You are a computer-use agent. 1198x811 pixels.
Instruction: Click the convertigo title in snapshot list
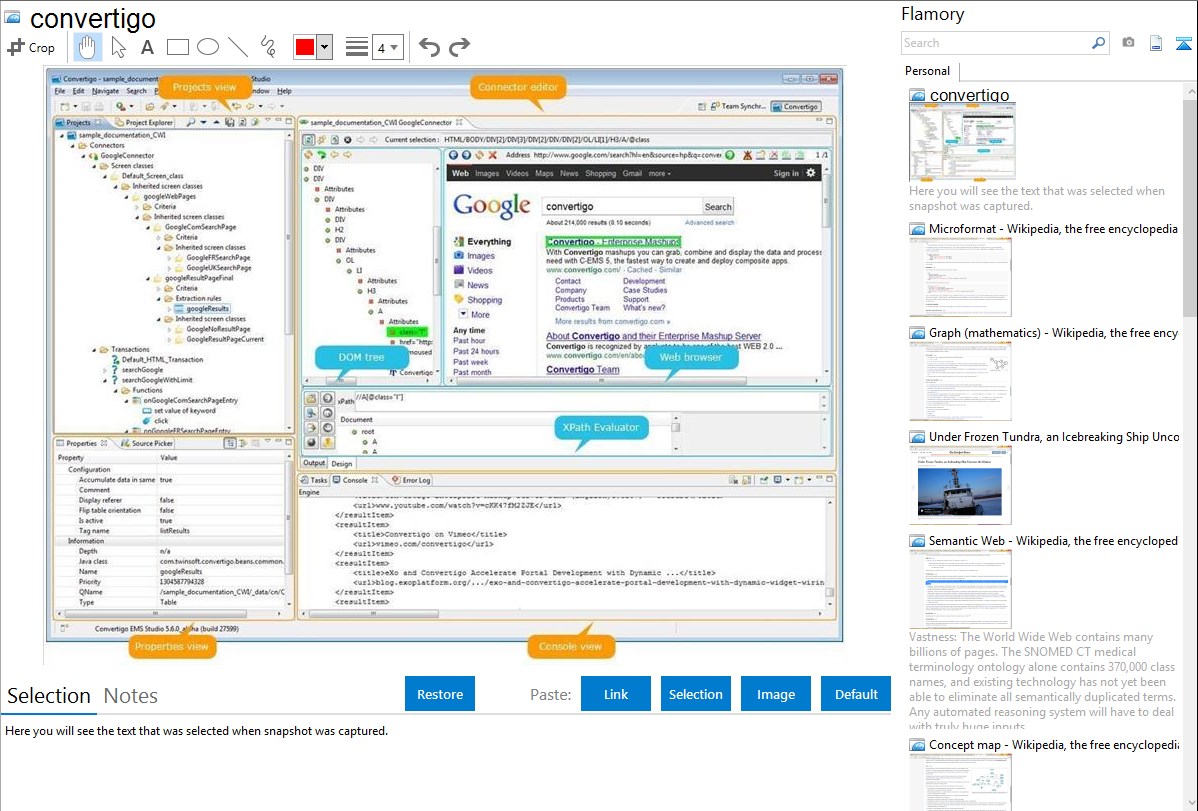point(970,95)
